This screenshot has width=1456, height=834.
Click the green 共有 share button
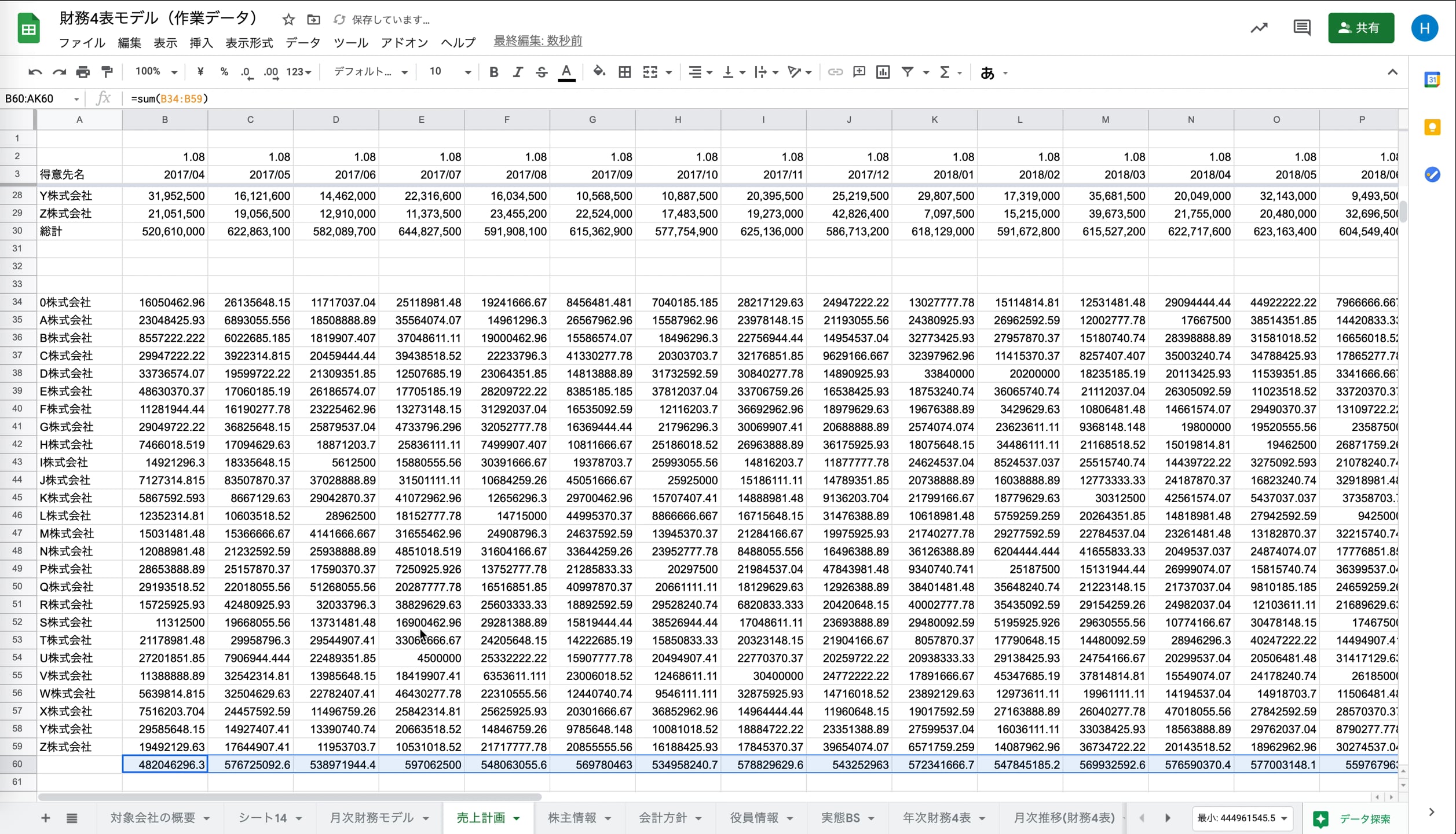point(1360,28)
